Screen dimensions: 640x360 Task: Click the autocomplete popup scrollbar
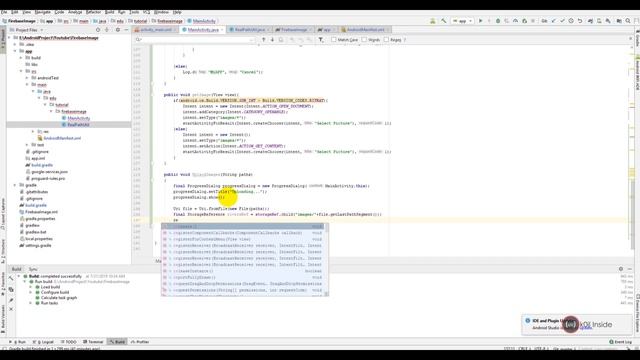pos(326,260)
